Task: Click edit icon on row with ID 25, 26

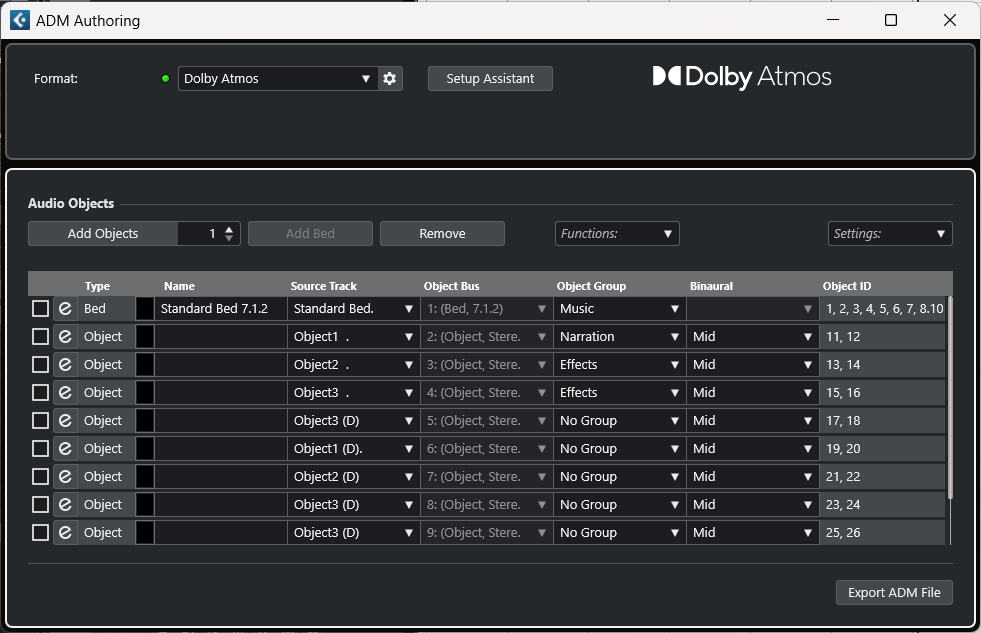Action: (x=65, y=533)
